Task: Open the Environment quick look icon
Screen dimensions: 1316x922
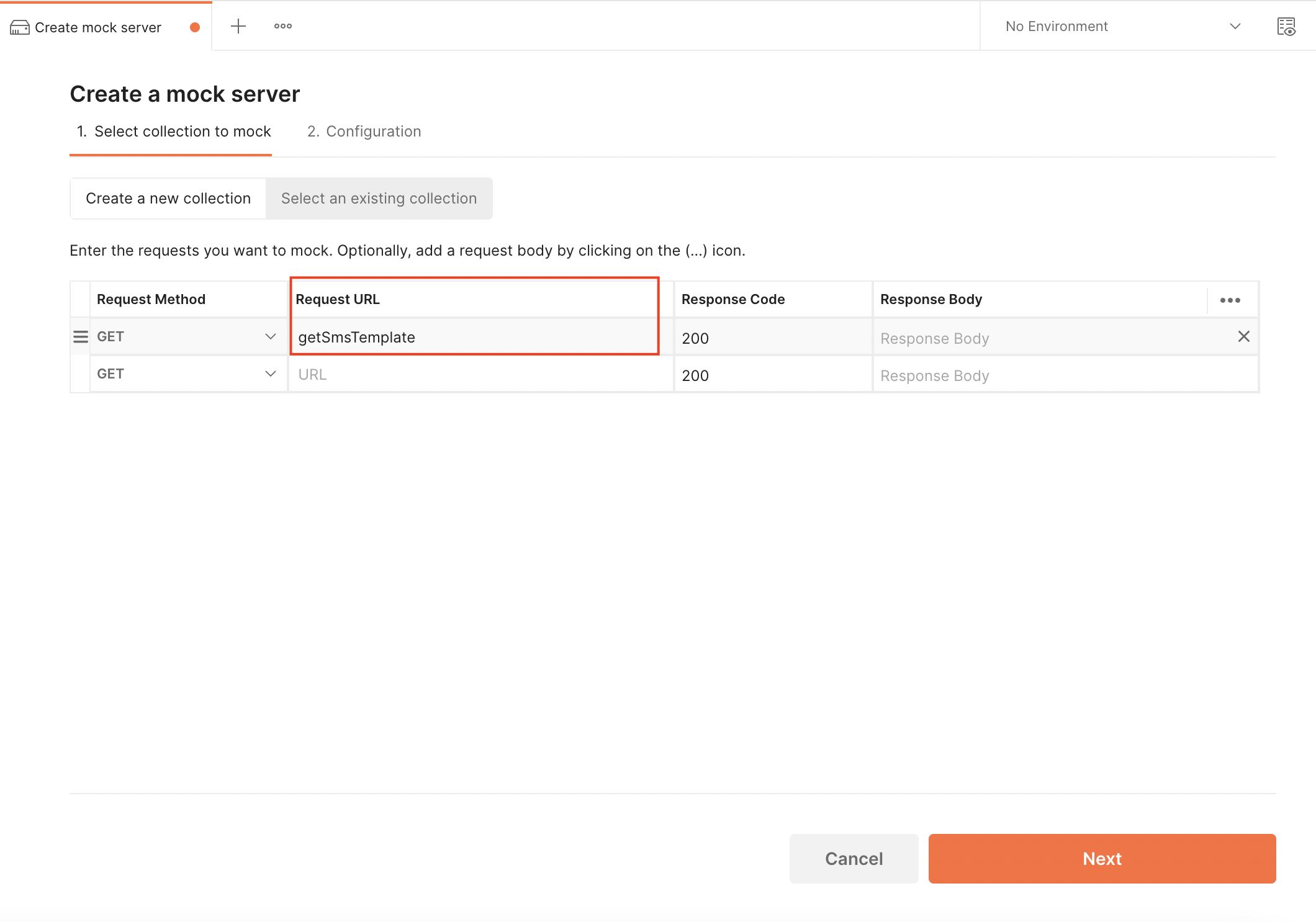Action: tap(1287, 26)
